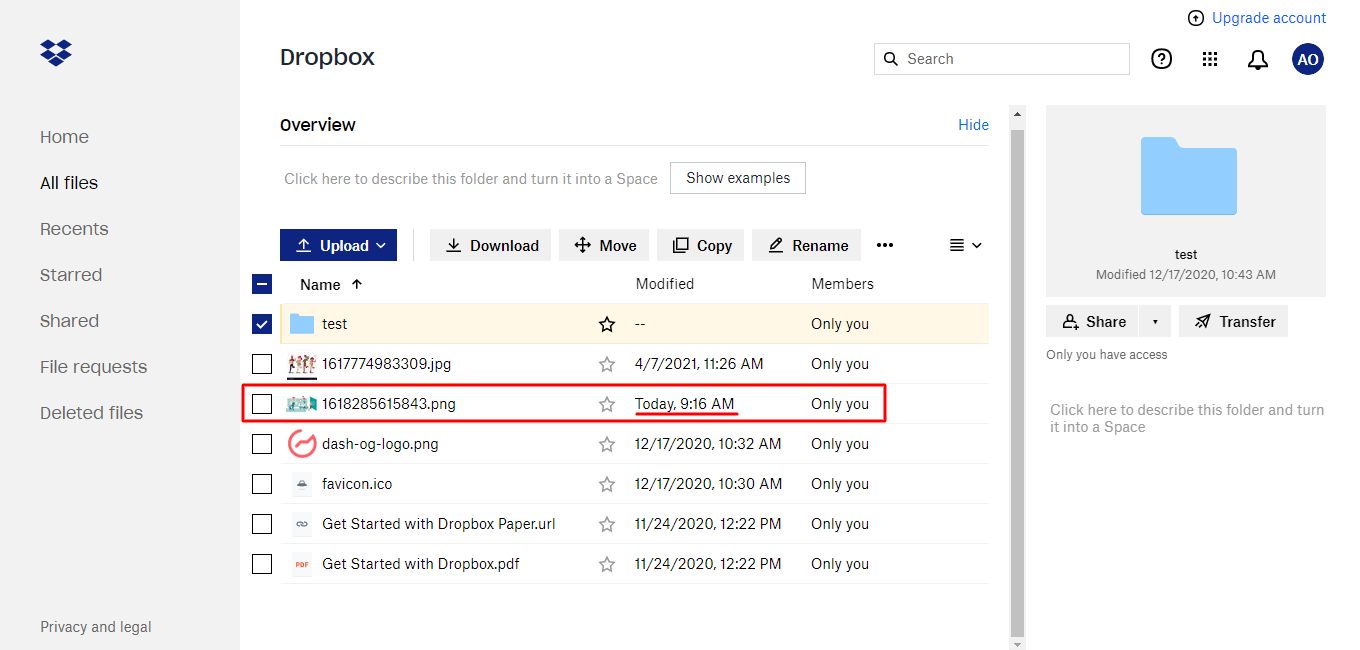Toggle the select-all checkbox in header
1360x650 pixels.
pyautogui.click(x=262, y=284)
